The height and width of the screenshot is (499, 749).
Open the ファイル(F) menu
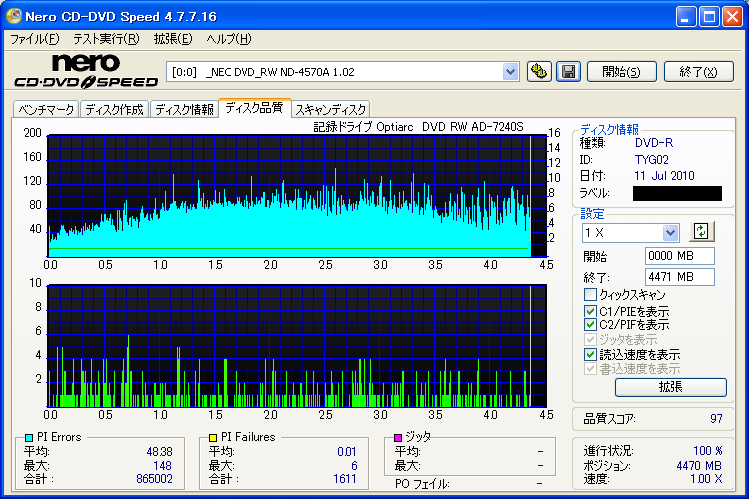click(34, 39)
